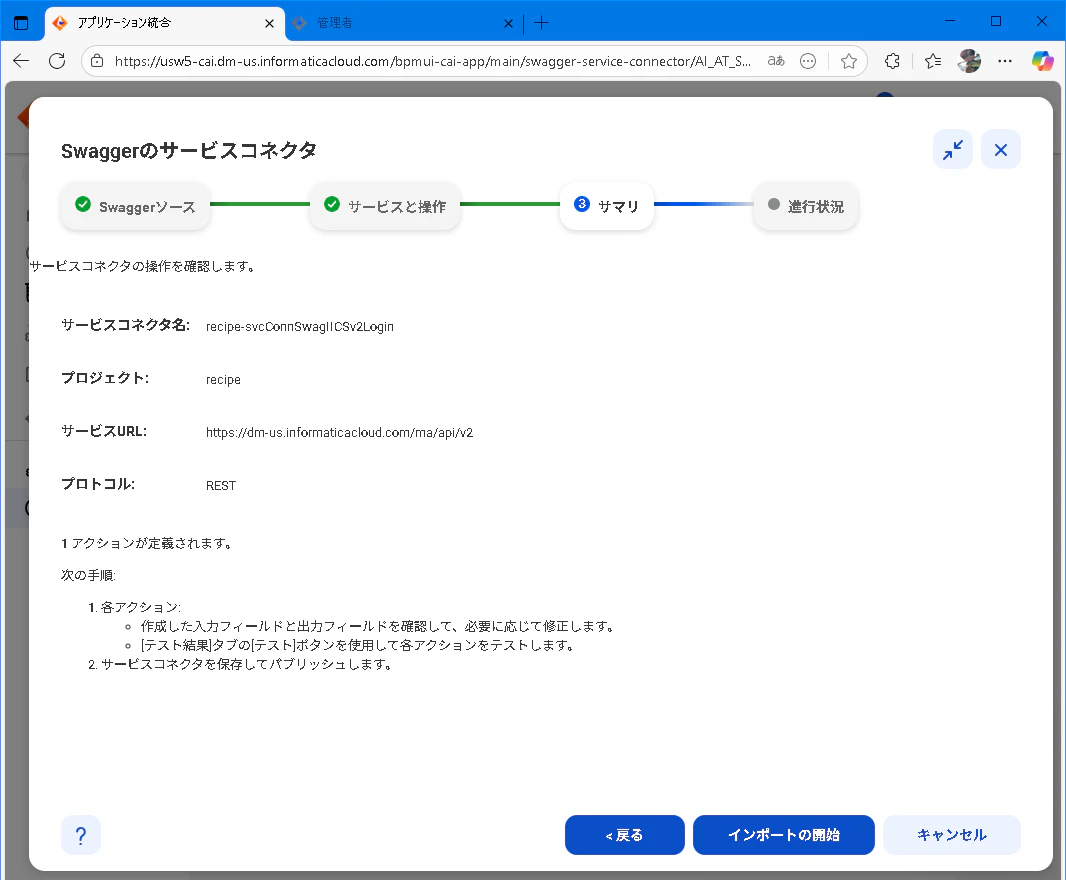Open a new browser tab

pyautogui.click(x=541, y=23)
